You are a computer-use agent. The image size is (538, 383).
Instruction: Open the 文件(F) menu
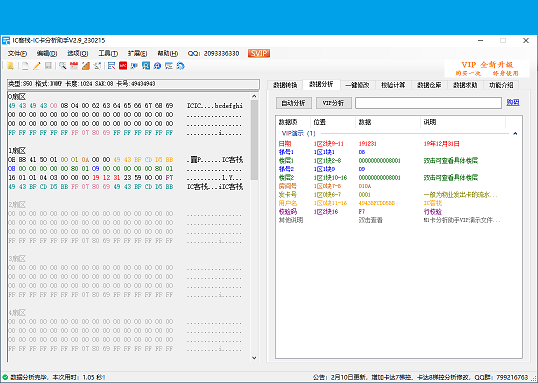[x=17, y=54]
